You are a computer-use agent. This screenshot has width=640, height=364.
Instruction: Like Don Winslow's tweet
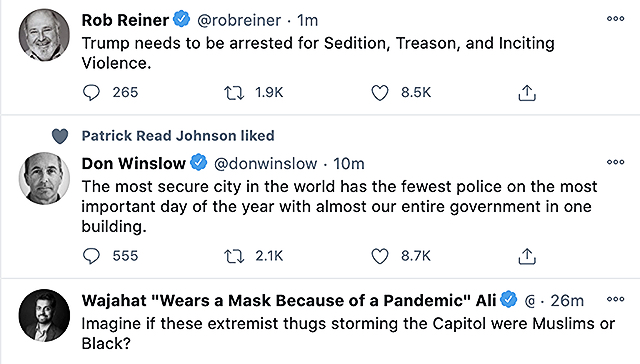[380, 256]
